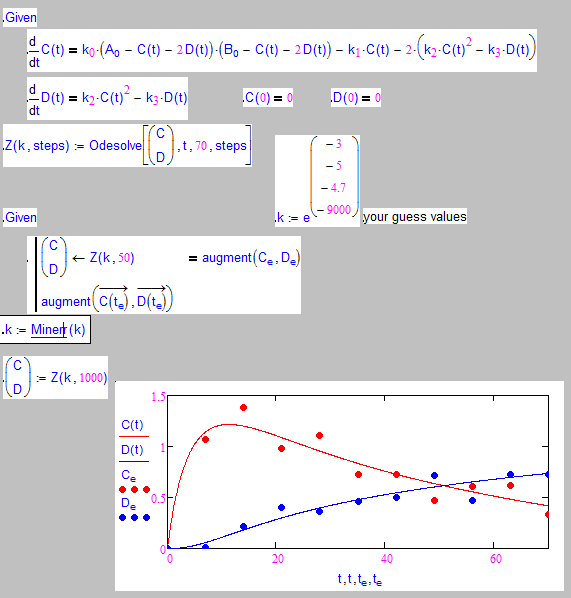Click the Minerr function name
Screen dimensions: 571x598
pyautogui.click(x=48, y=330)
